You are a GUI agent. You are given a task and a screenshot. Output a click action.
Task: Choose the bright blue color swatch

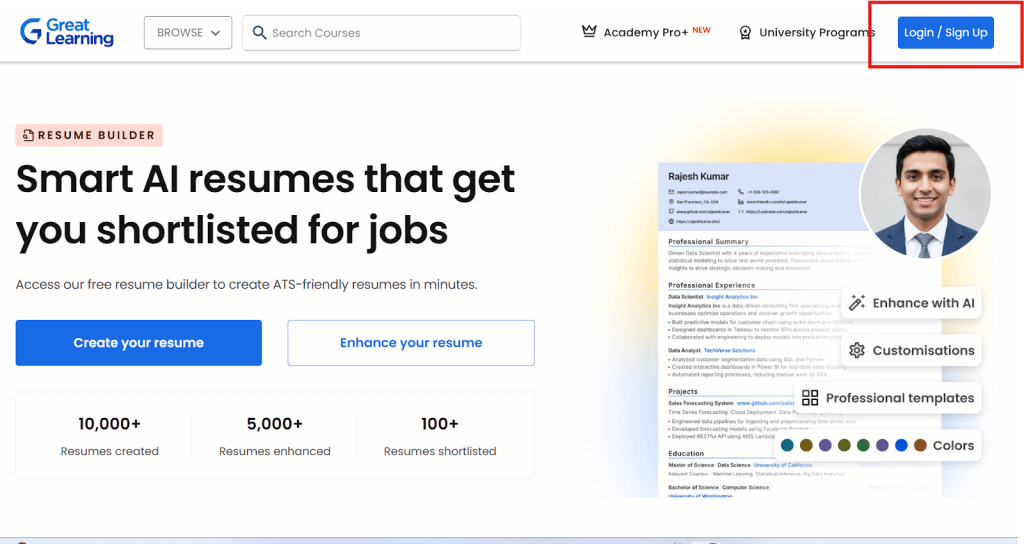901,445
